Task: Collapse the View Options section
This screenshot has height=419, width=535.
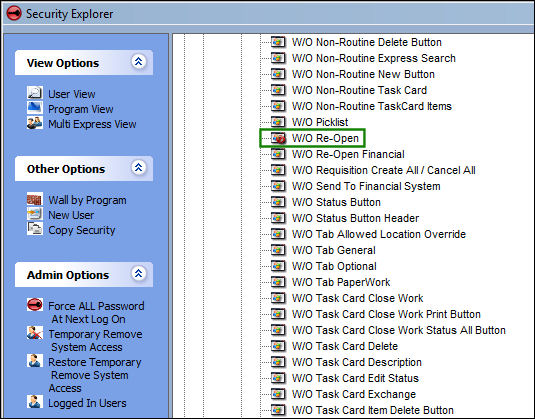Action: [139, 62]
